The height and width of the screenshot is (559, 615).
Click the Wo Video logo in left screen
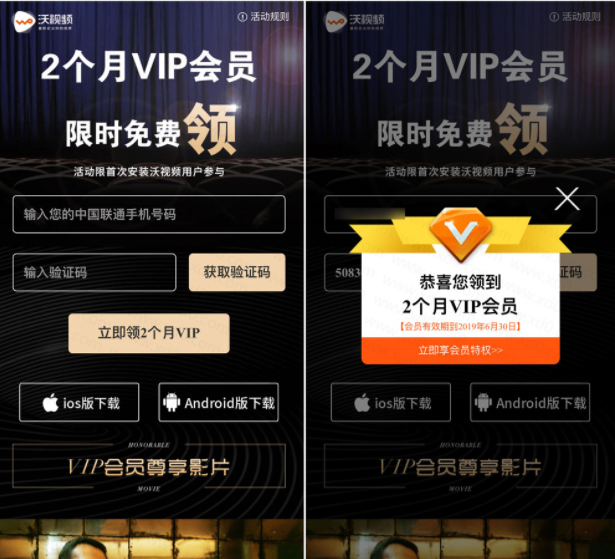pyautogui.click(x=43, y=21)
